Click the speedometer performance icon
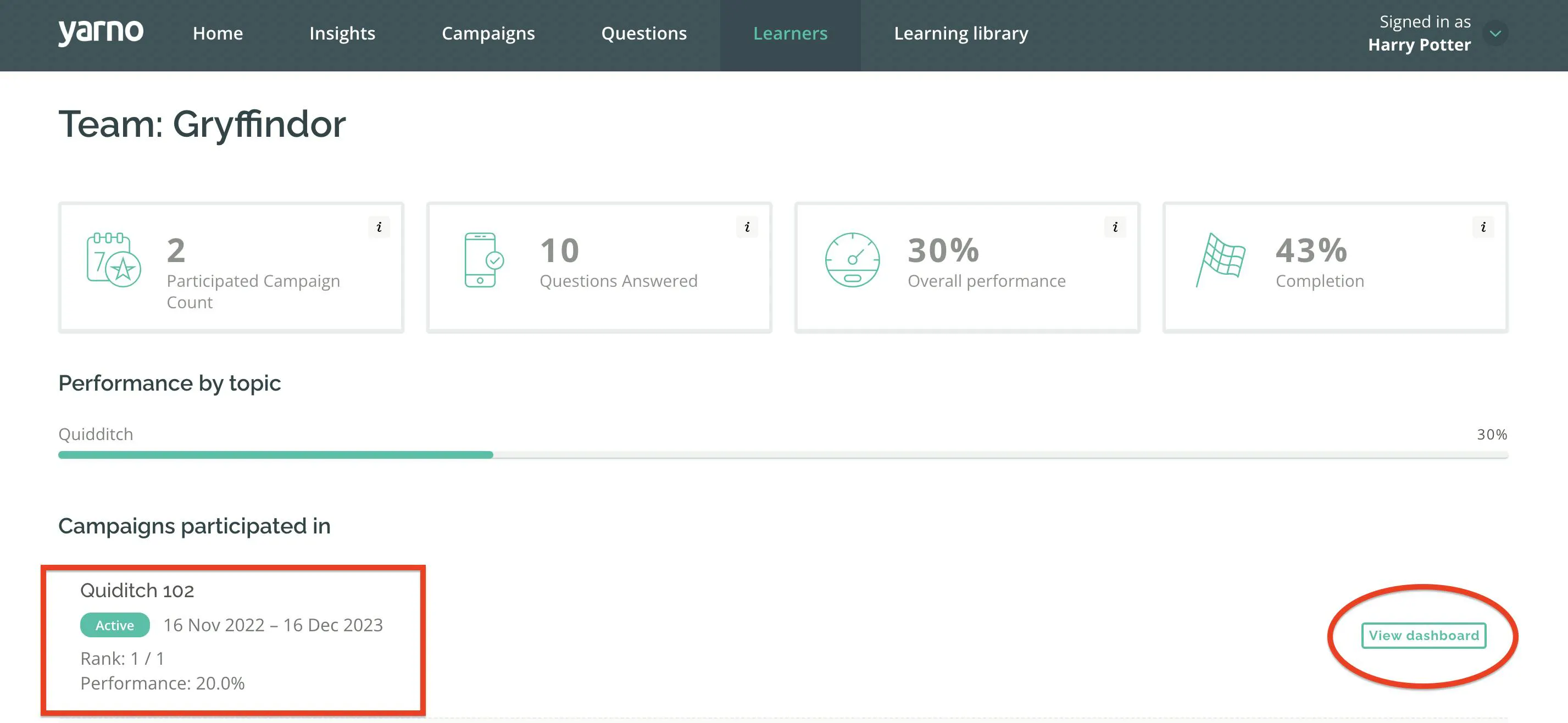The height and width of the screenshot is (723, 1568). 852,260
